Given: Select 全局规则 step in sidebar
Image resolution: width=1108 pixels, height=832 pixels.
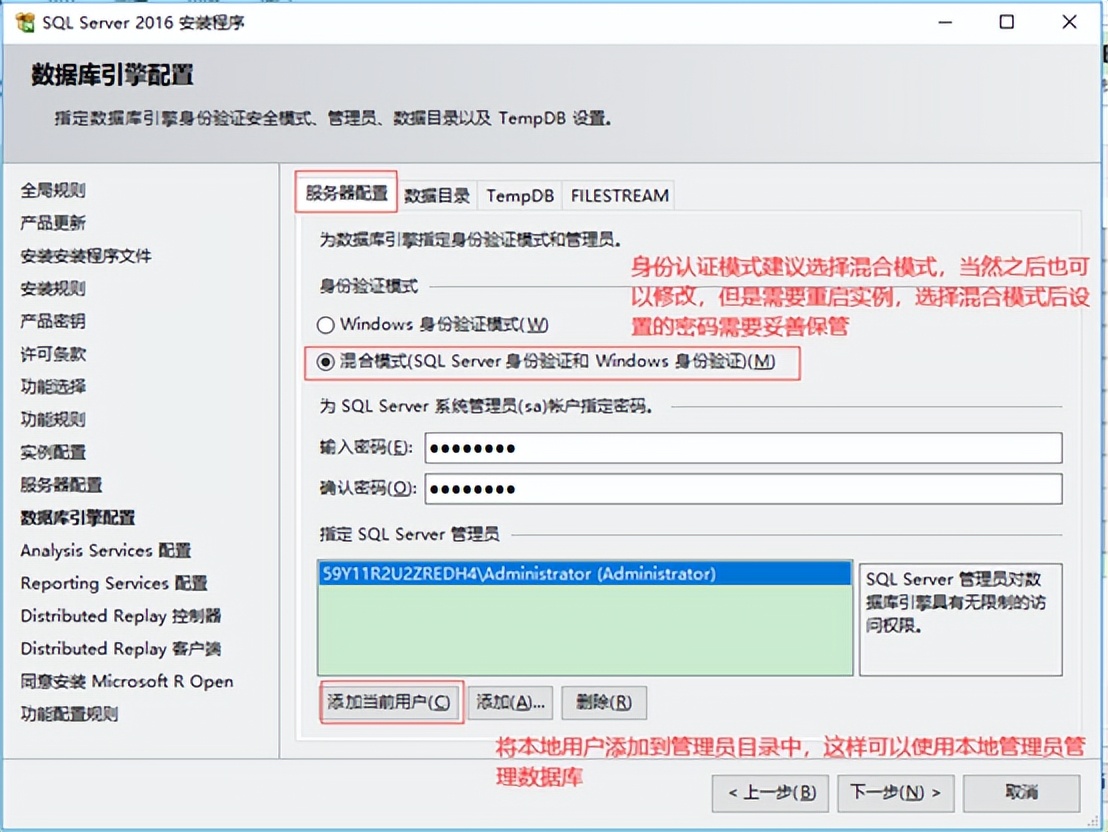Looking at the screenshot, I should tap(53, 190).
